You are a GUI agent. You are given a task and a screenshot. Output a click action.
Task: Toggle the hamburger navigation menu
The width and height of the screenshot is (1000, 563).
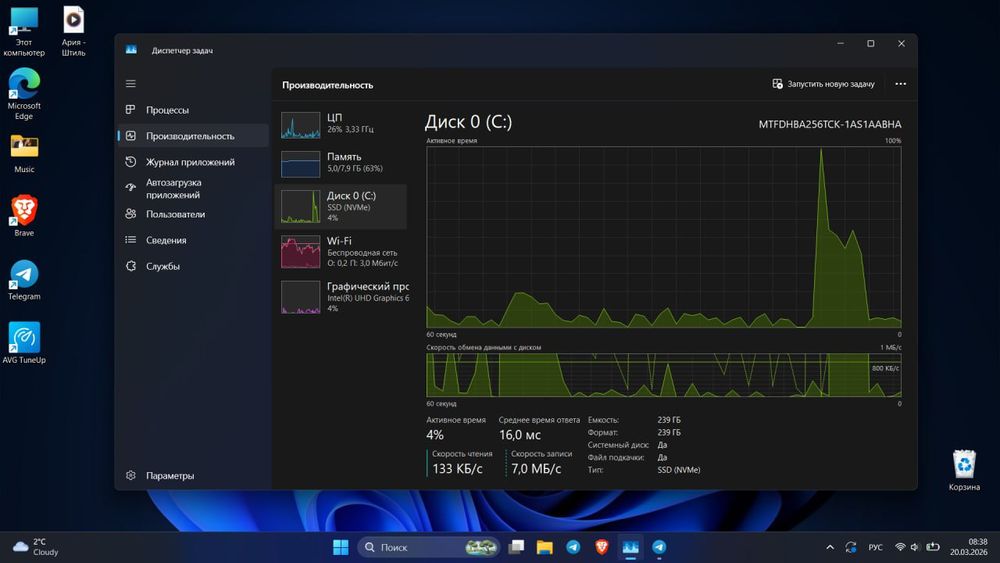pyautogui.click(x=131, y=84)
